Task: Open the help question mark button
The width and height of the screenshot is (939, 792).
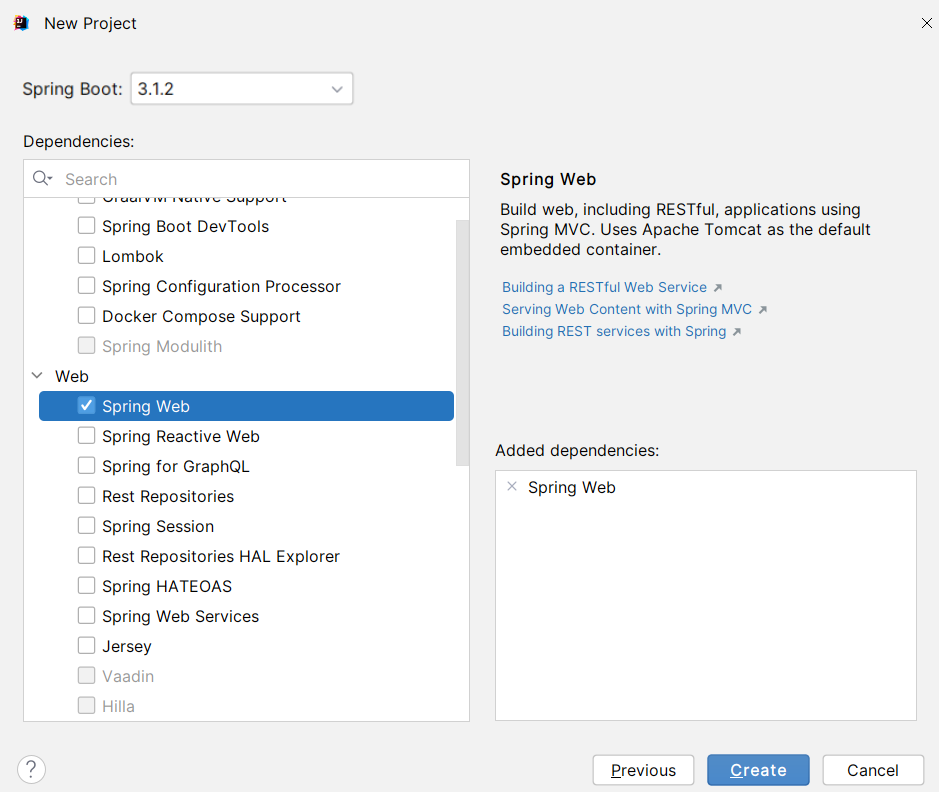Action: (x=31, y=769)
